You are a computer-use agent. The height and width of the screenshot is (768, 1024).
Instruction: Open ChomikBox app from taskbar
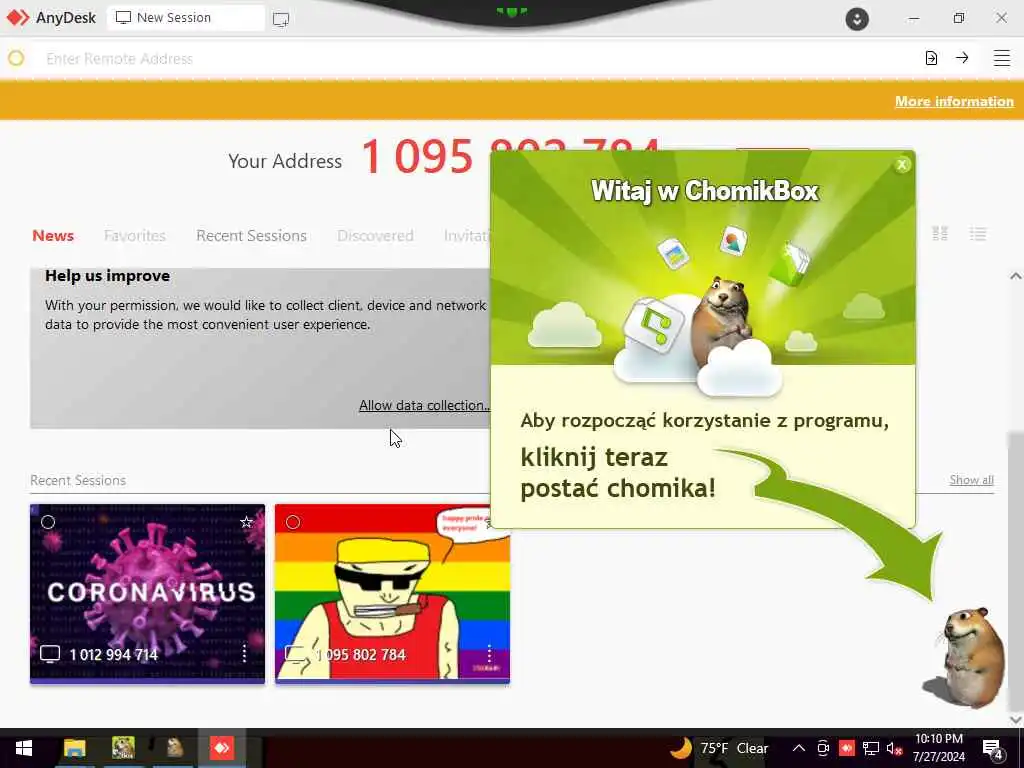click(123, 748)
